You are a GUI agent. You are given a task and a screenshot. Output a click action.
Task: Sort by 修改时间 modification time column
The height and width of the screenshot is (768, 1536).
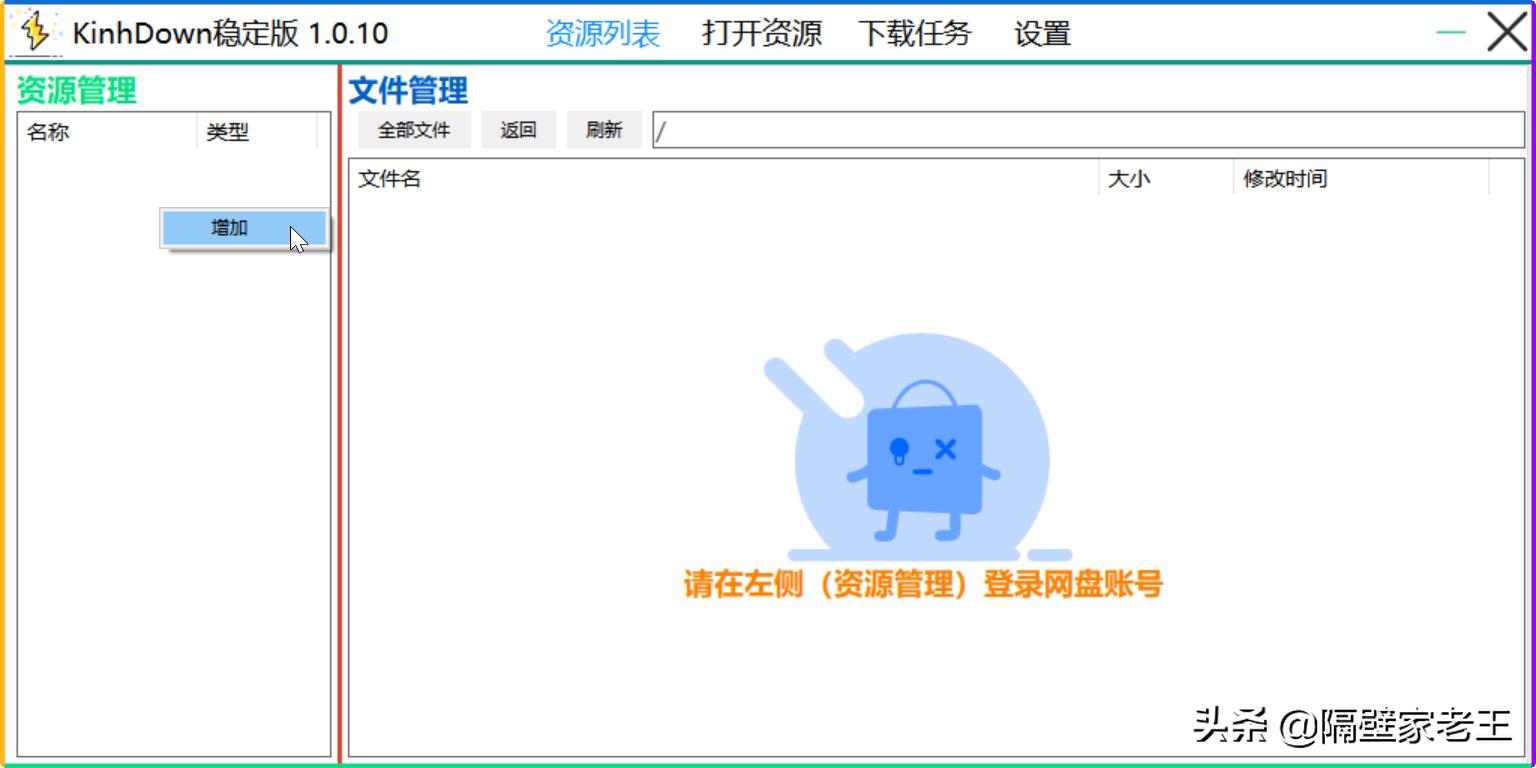coord(1286,179)
